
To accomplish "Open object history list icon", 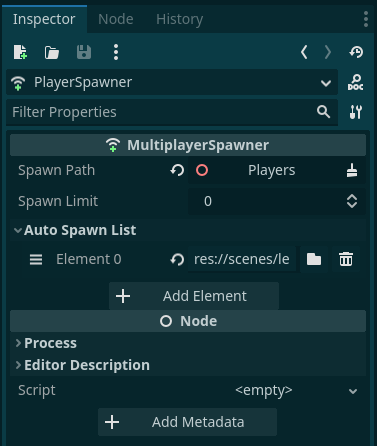I will [356, 52].
